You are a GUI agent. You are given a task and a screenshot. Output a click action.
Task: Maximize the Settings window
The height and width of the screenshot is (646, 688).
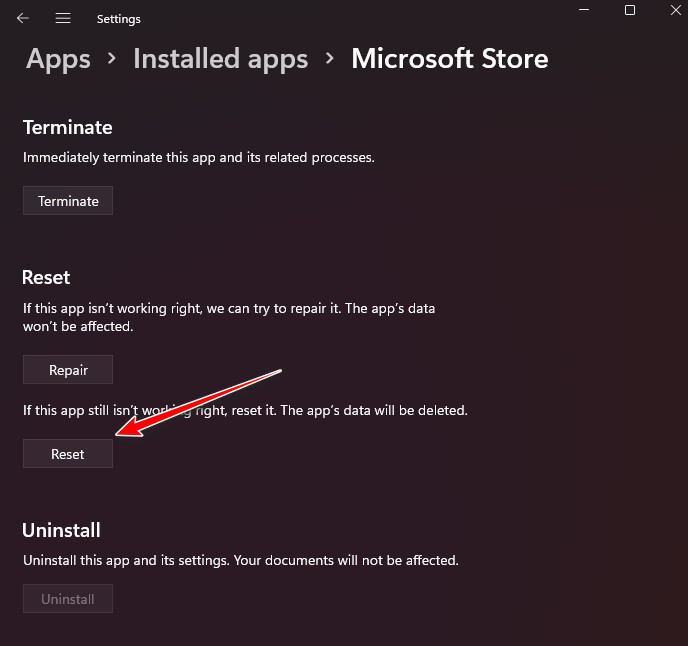coord(630,10)
